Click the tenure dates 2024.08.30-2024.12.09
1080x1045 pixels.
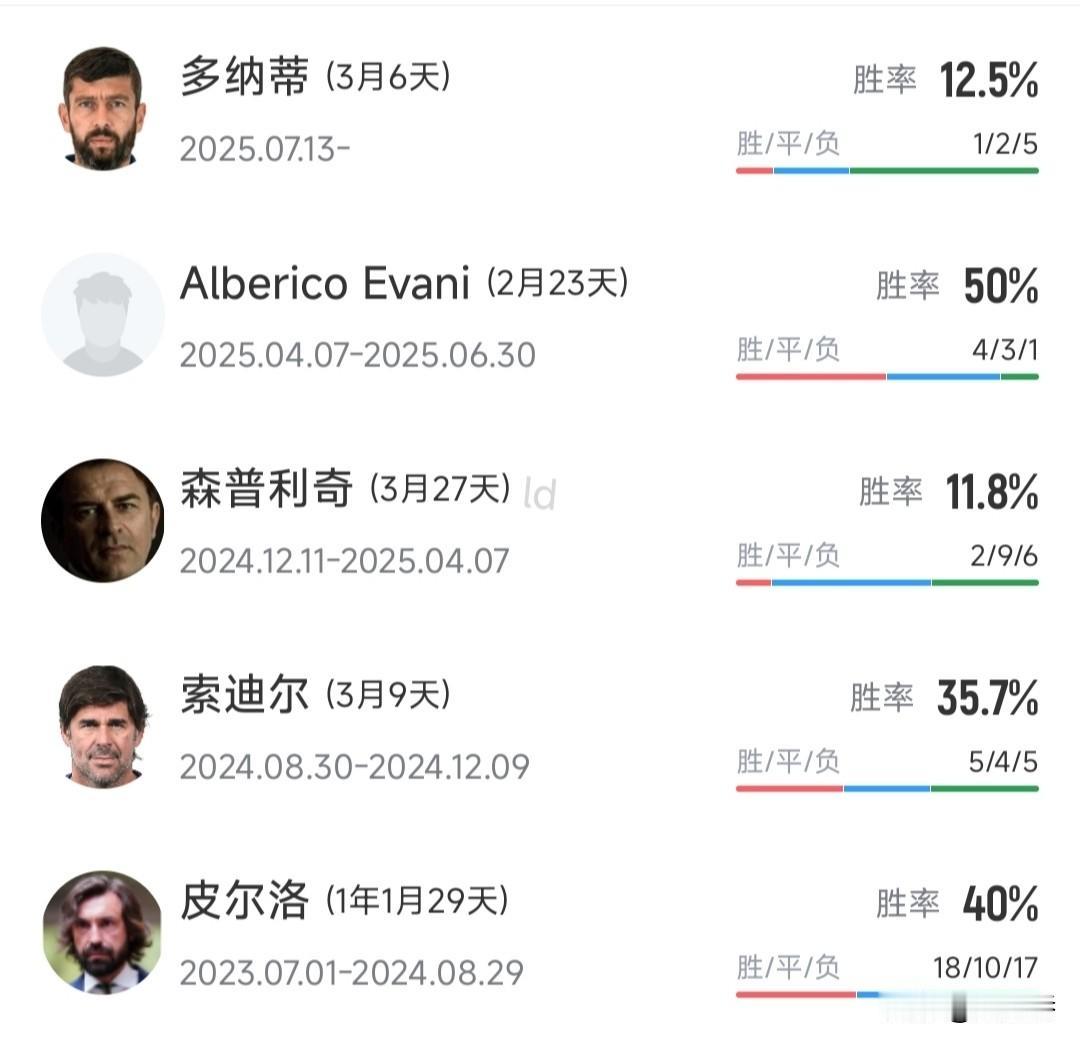[355, 767]
